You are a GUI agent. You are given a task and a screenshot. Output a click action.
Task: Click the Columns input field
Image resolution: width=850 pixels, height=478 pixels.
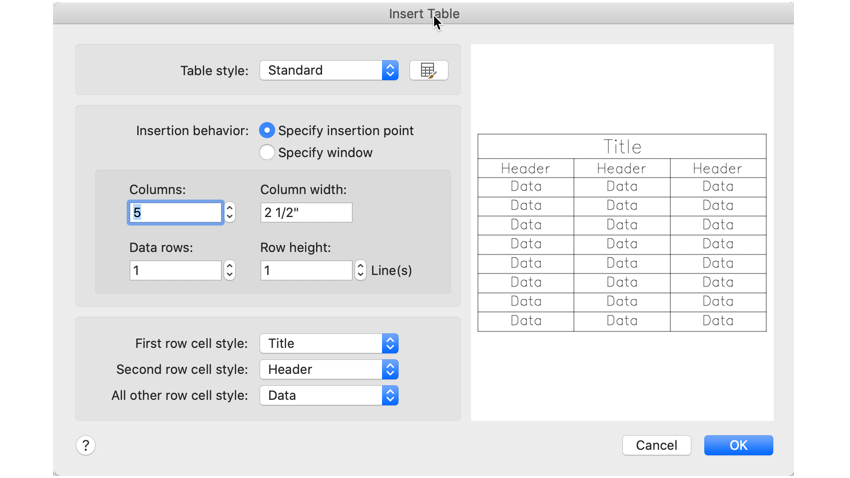(x=176, y=212)
